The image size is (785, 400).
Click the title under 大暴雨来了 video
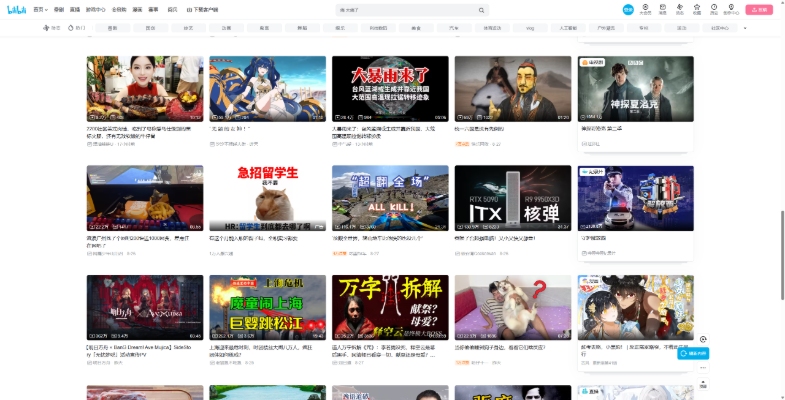[384, 132]
